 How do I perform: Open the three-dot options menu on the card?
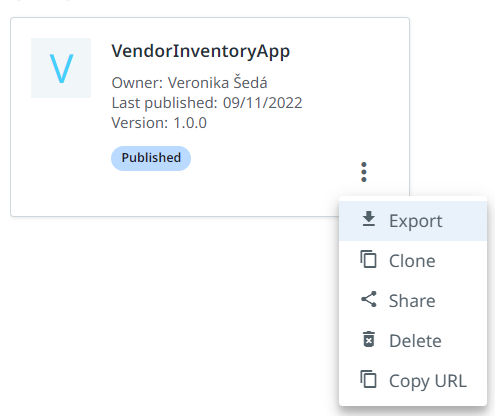pyautogui.click(x=364, y=172)
